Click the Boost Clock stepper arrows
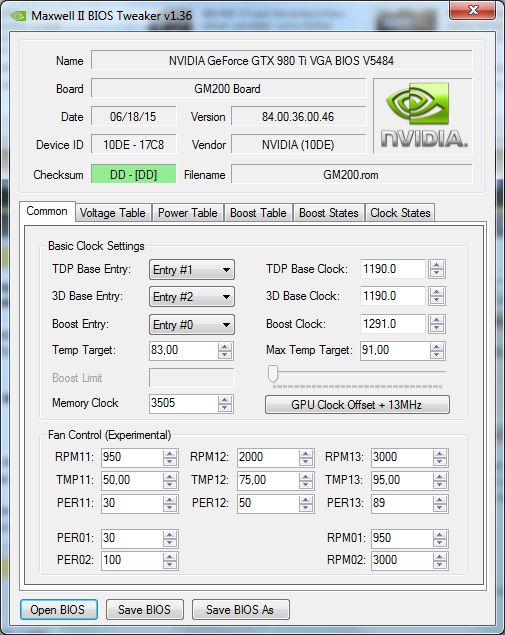505x635 pixels. click(437, 324)
